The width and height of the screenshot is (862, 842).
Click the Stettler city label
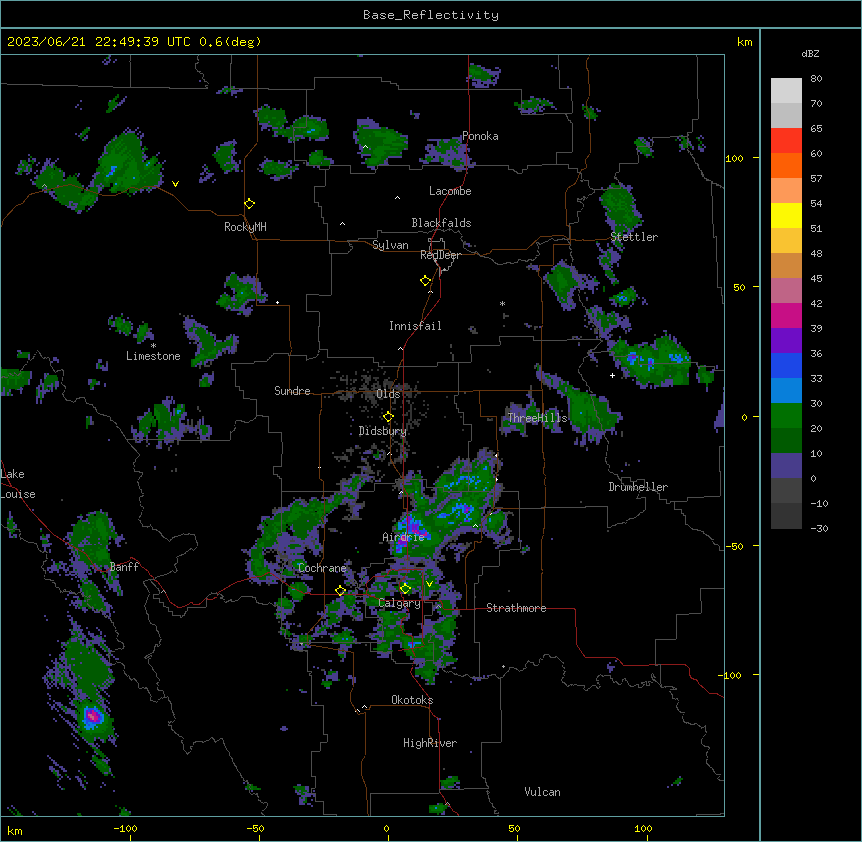[x=634, y=237]
